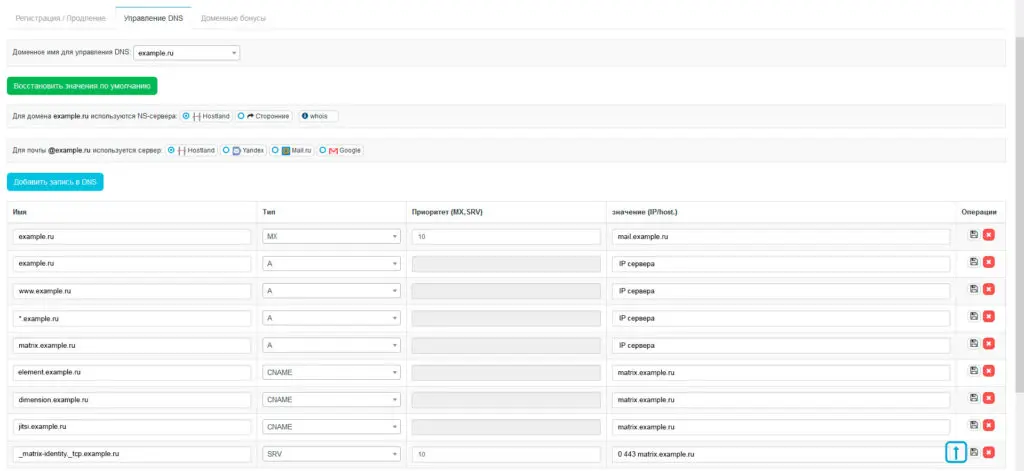Click Восстановить значения по умолчанию button
This screenshot has width=1024, height=471.
click(x=82, y=86)
